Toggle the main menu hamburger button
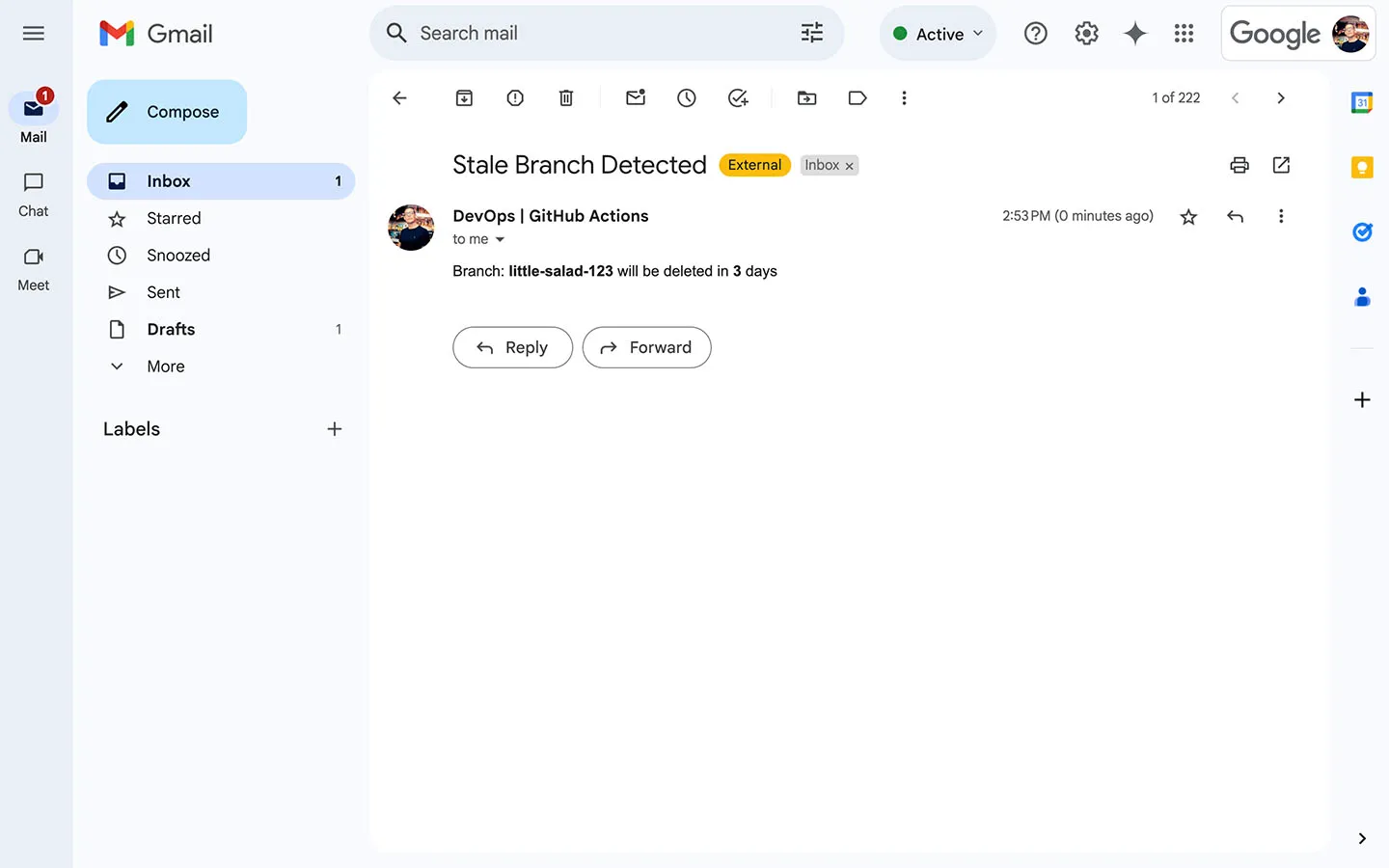This screenshot has height=868, width=1389. [34, 34]
